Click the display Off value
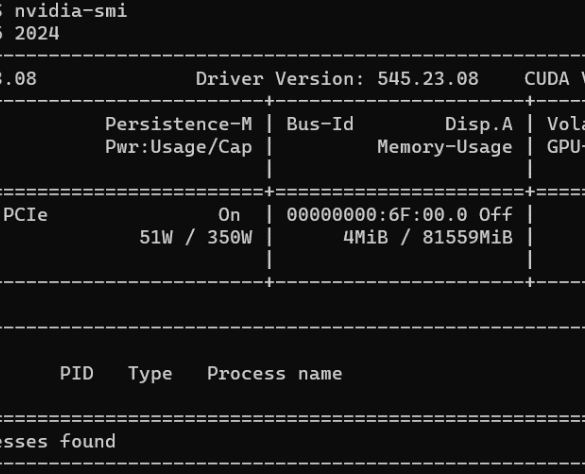This screenshot has height=474, width=585. point(496,215)
